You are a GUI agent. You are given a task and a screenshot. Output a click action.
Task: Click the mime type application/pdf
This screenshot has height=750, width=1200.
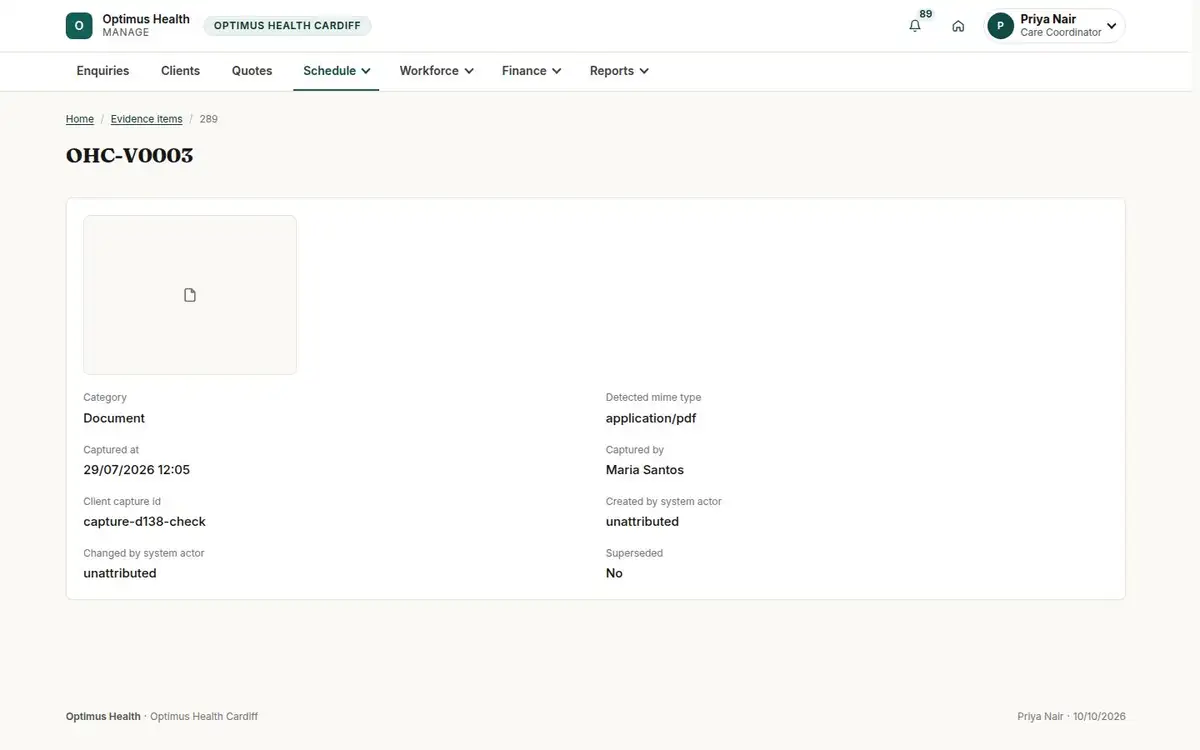pos(651,418)
